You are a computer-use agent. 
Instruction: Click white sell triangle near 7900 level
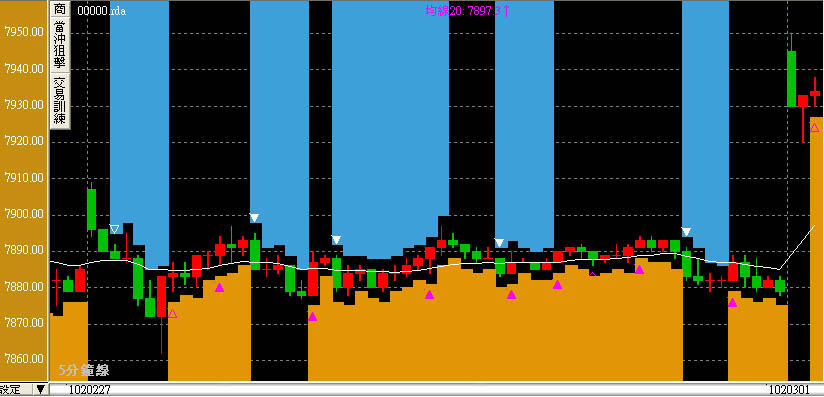coord(254,218)
